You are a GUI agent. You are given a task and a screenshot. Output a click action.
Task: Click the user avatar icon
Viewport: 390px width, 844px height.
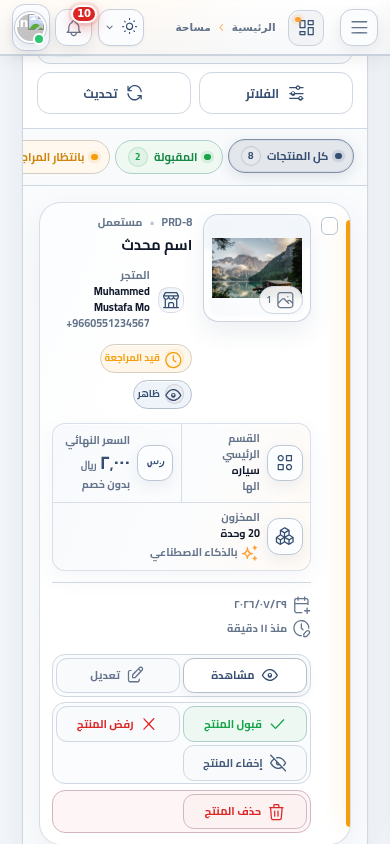click(31, 27)
